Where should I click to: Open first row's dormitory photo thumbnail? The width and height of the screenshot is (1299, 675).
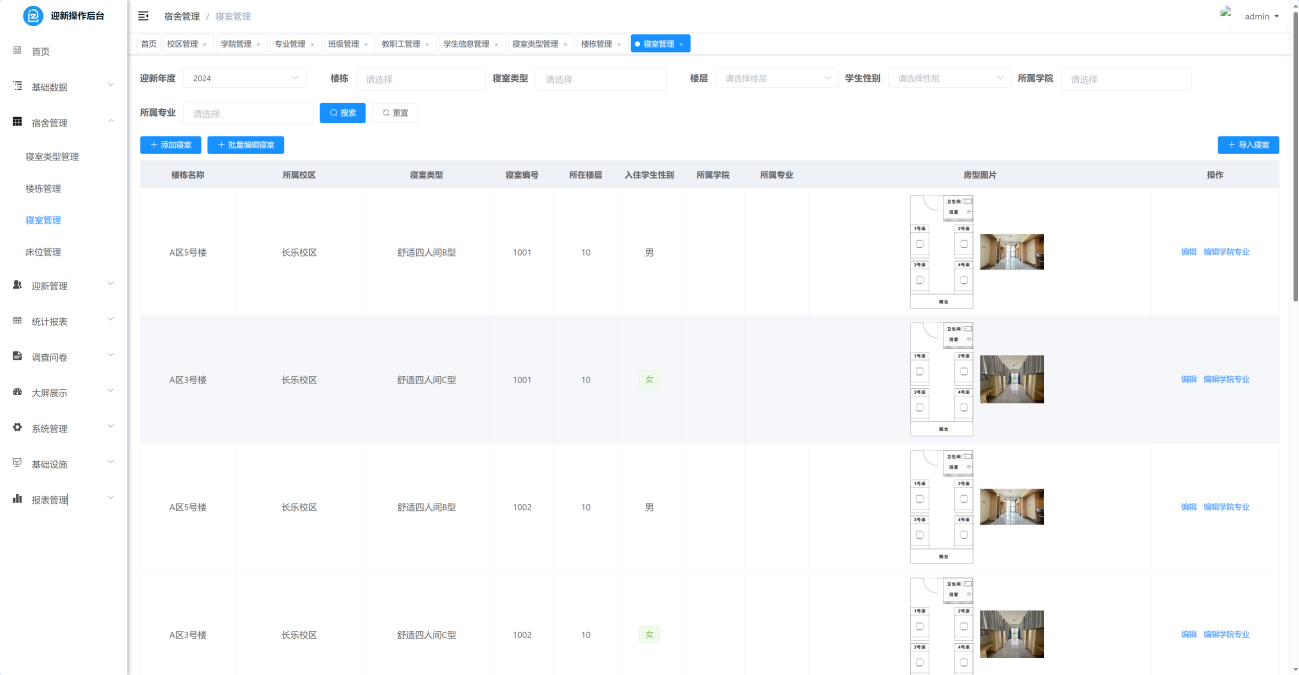click(1011, 252)
